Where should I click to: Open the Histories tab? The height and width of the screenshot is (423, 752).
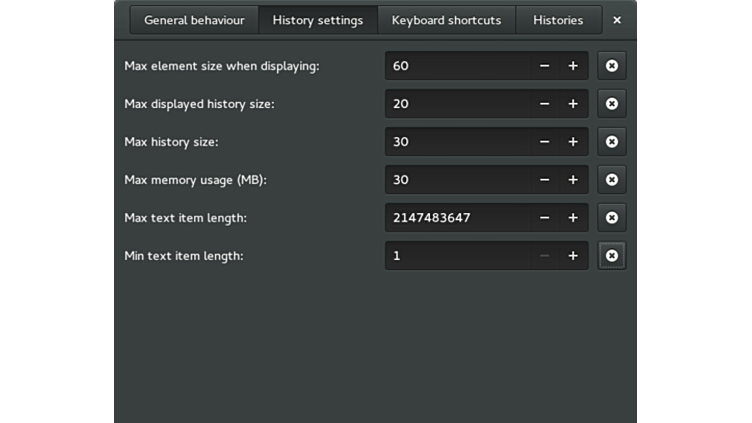click(558, 20)
